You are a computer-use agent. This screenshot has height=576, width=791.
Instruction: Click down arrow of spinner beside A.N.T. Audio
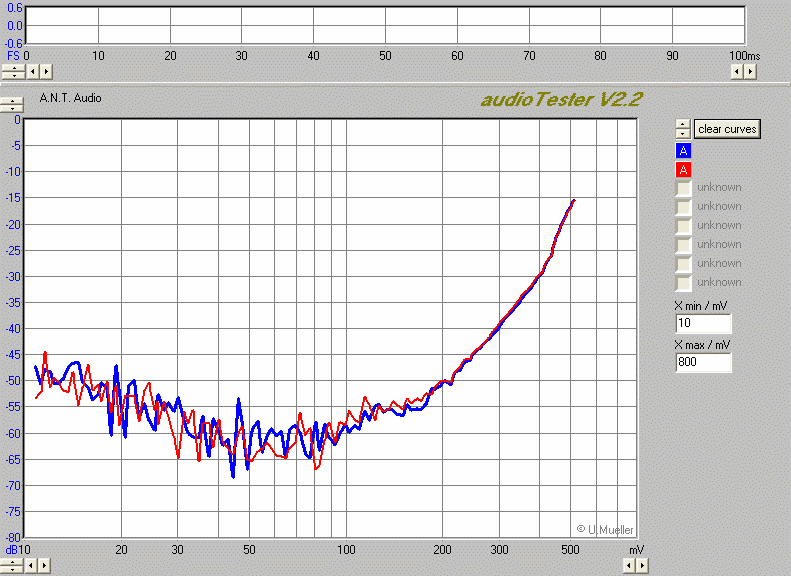(x=12, y=108)
